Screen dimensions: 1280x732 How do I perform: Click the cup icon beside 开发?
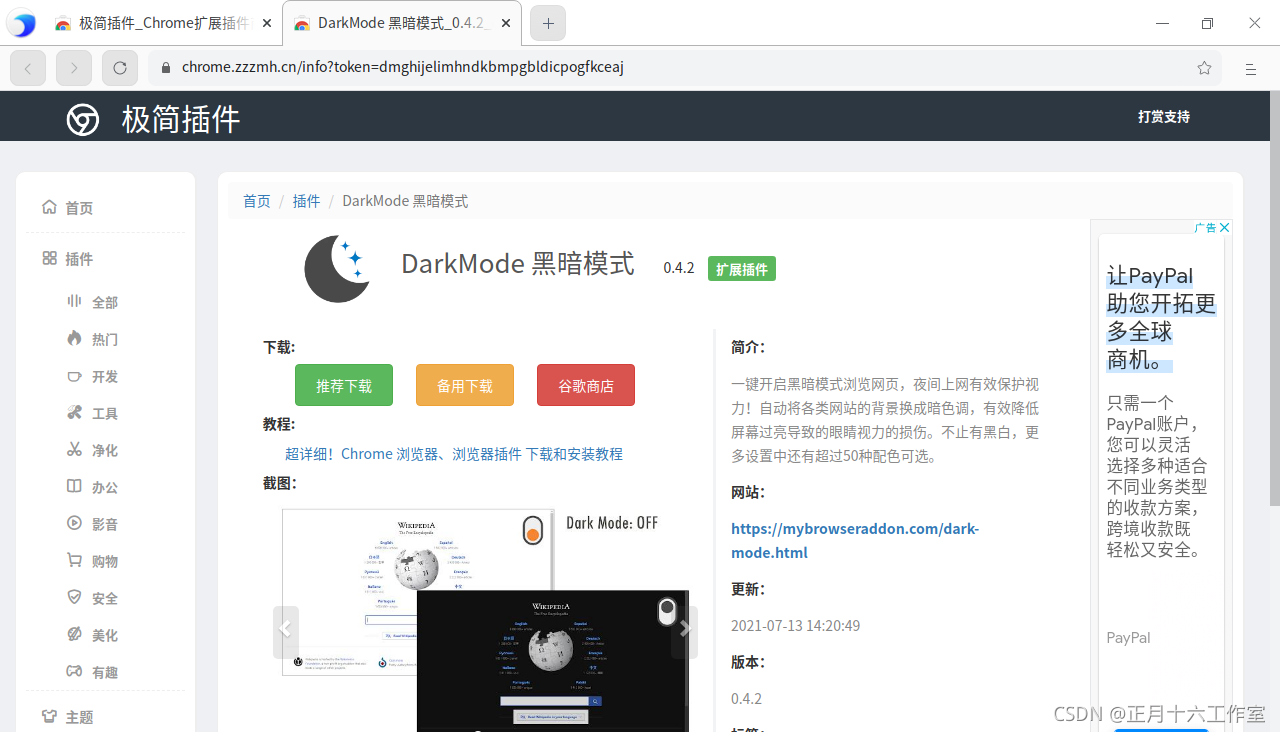[74, 375]
